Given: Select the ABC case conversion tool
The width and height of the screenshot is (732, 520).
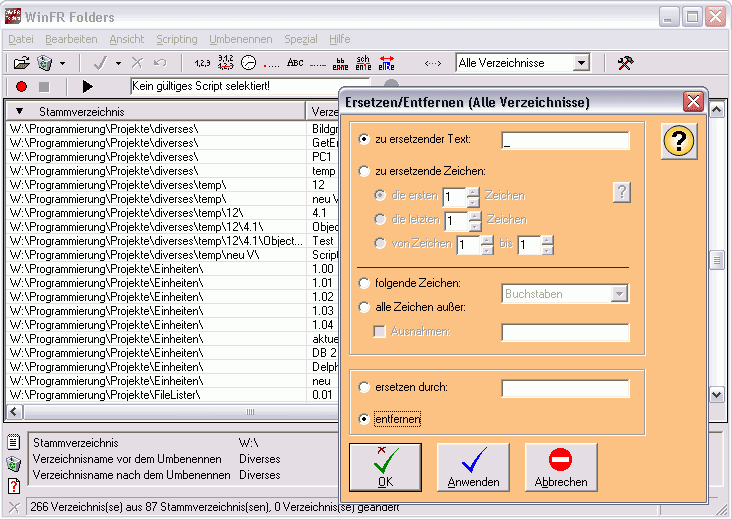Looking at the screenshot, I should coord(295,63).
